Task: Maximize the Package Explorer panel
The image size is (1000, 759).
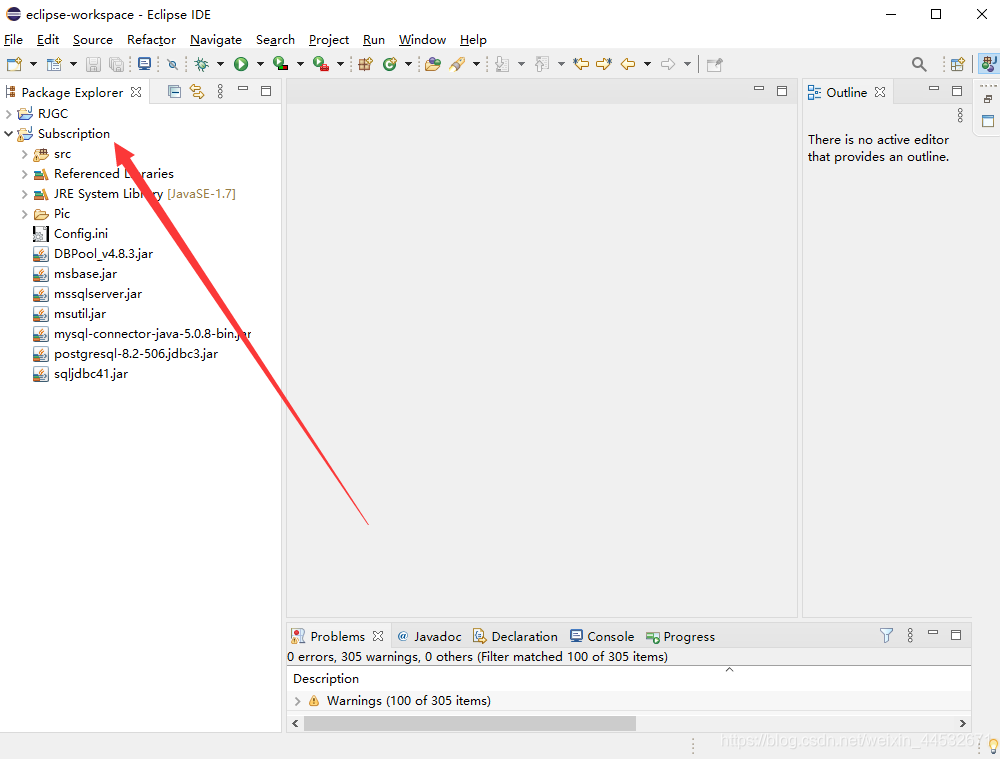Action: tap(266, 91)
